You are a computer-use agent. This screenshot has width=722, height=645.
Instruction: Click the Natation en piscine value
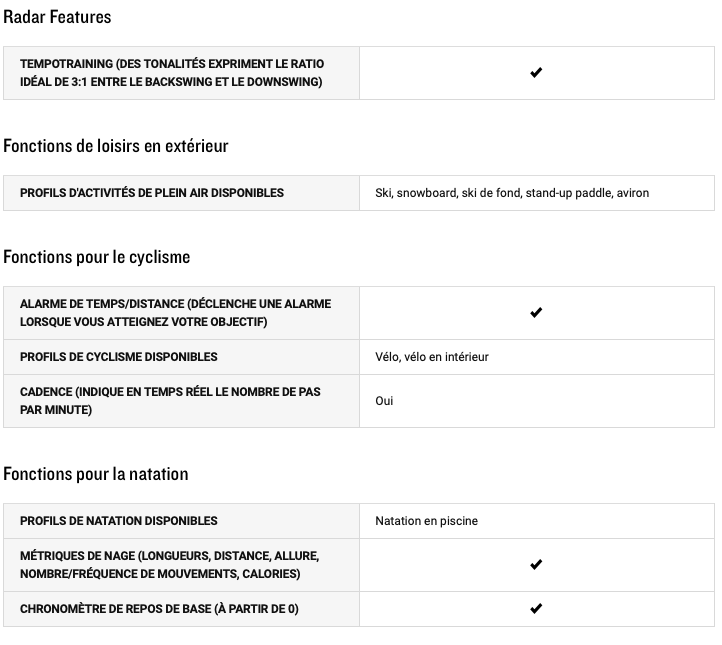tap(426, 521)
